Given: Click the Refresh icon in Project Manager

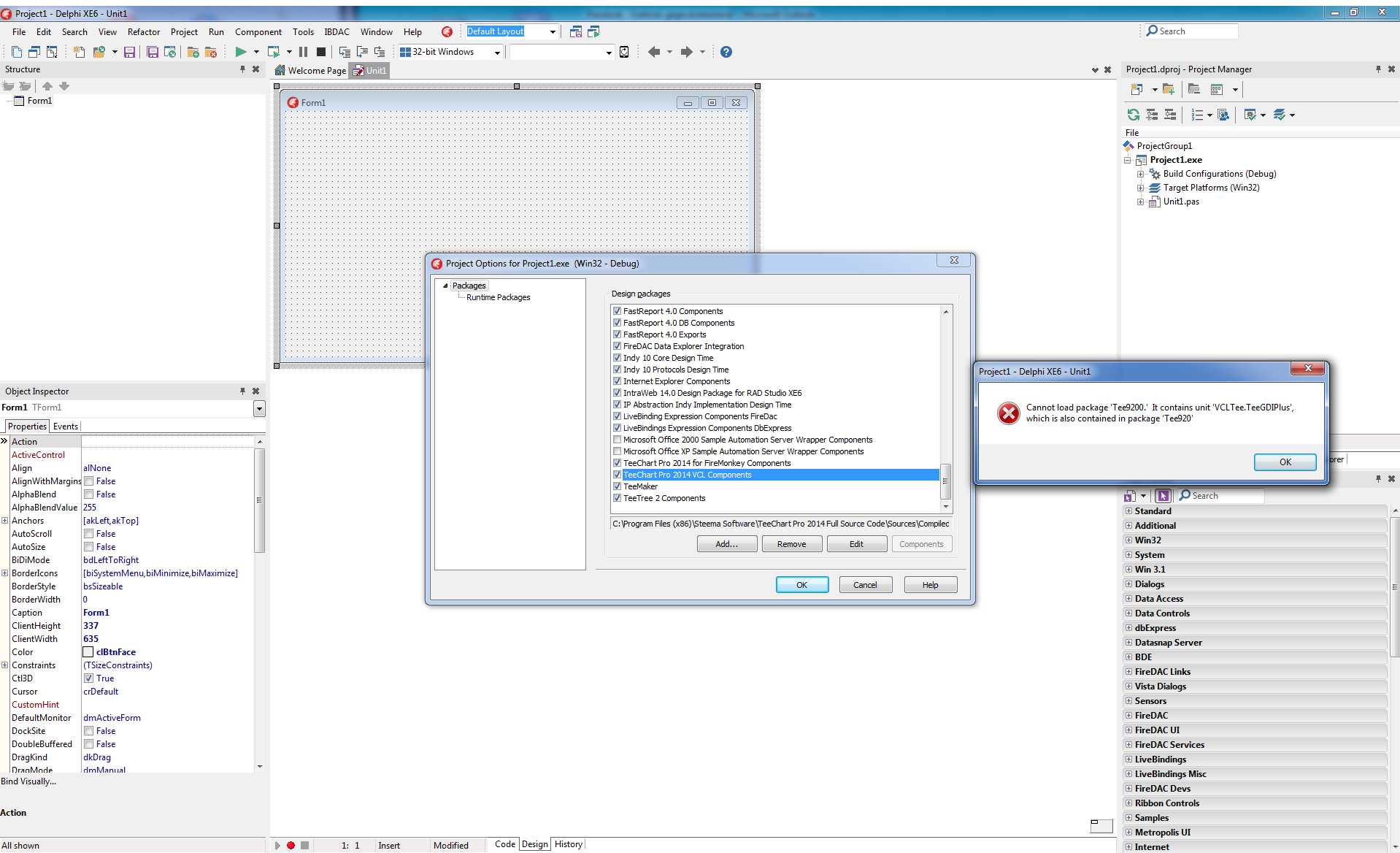Looking at the screenshot, I should (x=1133, y=115).
